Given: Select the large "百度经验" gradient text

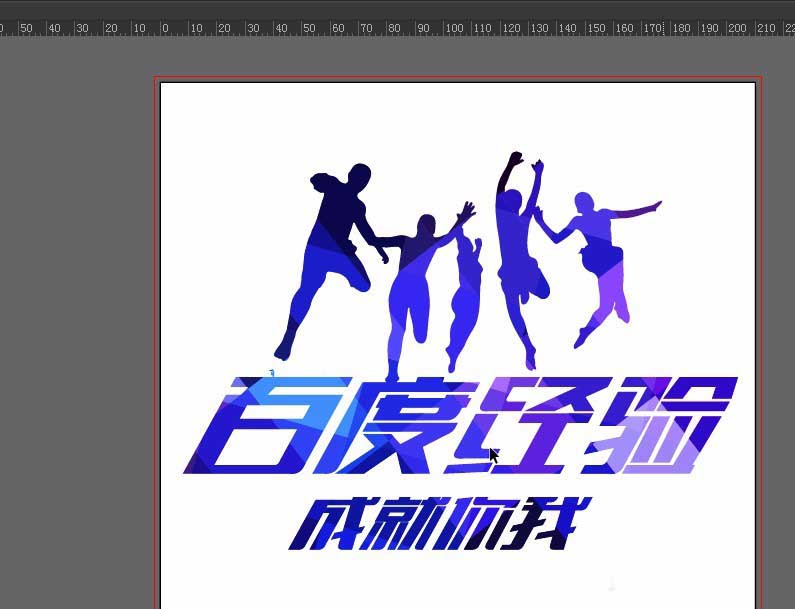Looking at the screenshot, I should click(460, 425).
